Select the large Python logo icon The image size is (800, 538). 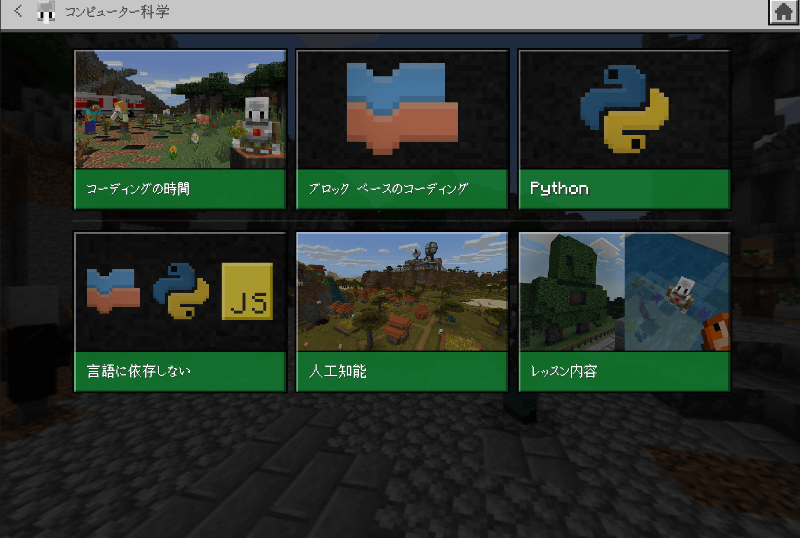[x=624, y=108]
